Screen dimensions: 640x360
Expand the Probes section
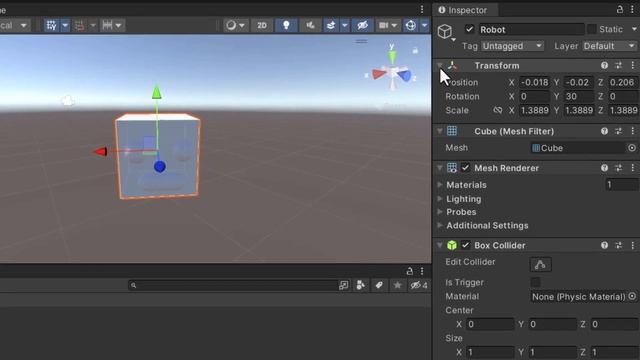point(440,212)
